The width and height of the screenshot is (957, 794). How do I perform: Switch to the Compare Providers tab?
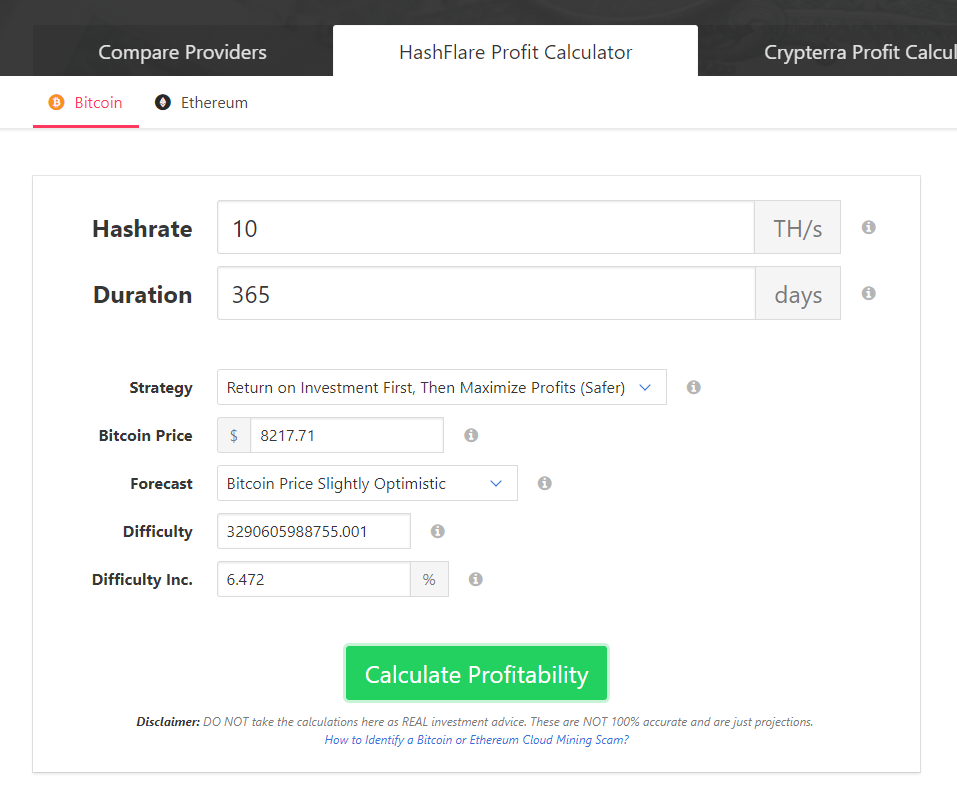coord(182,52)
